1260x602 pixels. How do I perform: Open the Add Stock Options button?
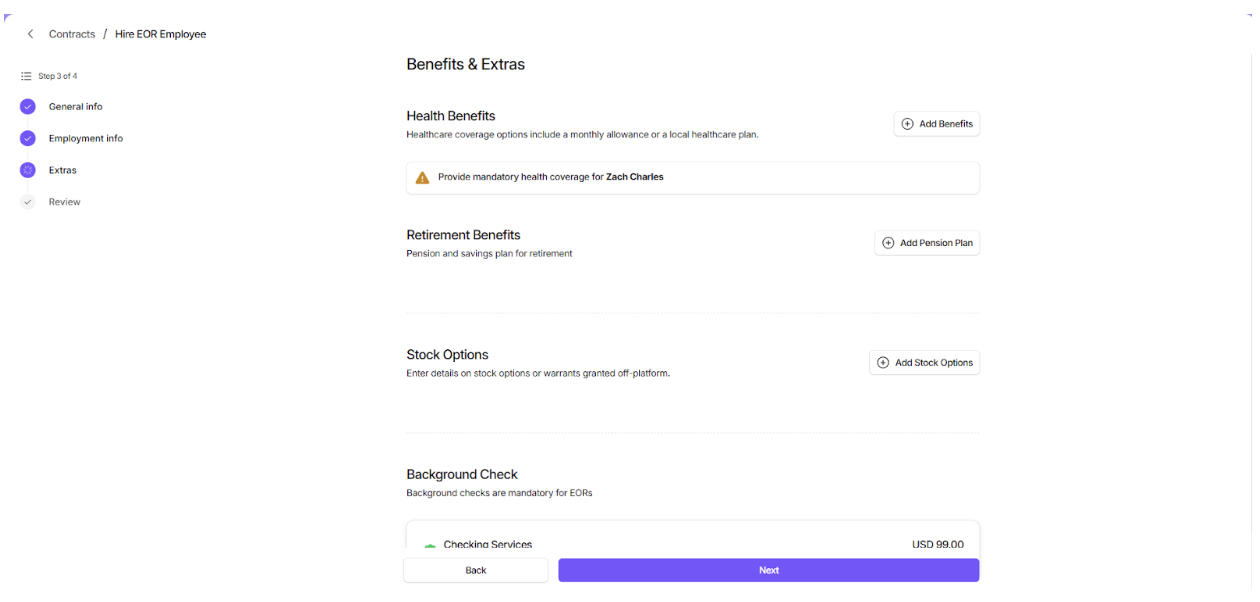[x=924, y=363]
